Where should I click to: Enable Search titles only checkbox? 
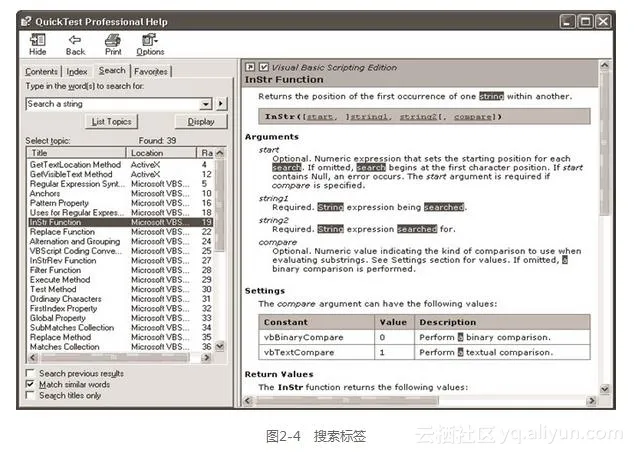[x=30, y=395]
